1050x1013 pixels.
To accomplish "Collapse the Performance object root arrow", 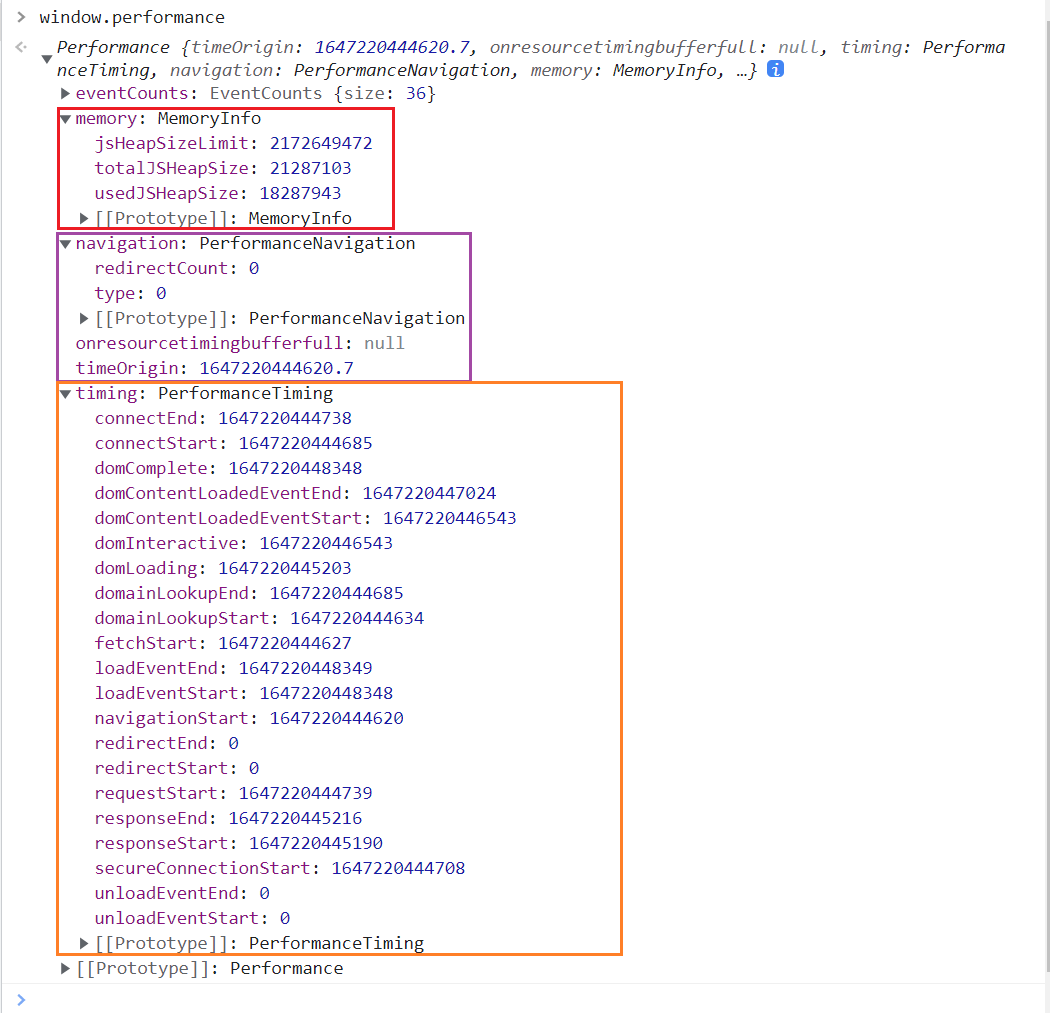I will pyautogui.click(x=47, y=59).
